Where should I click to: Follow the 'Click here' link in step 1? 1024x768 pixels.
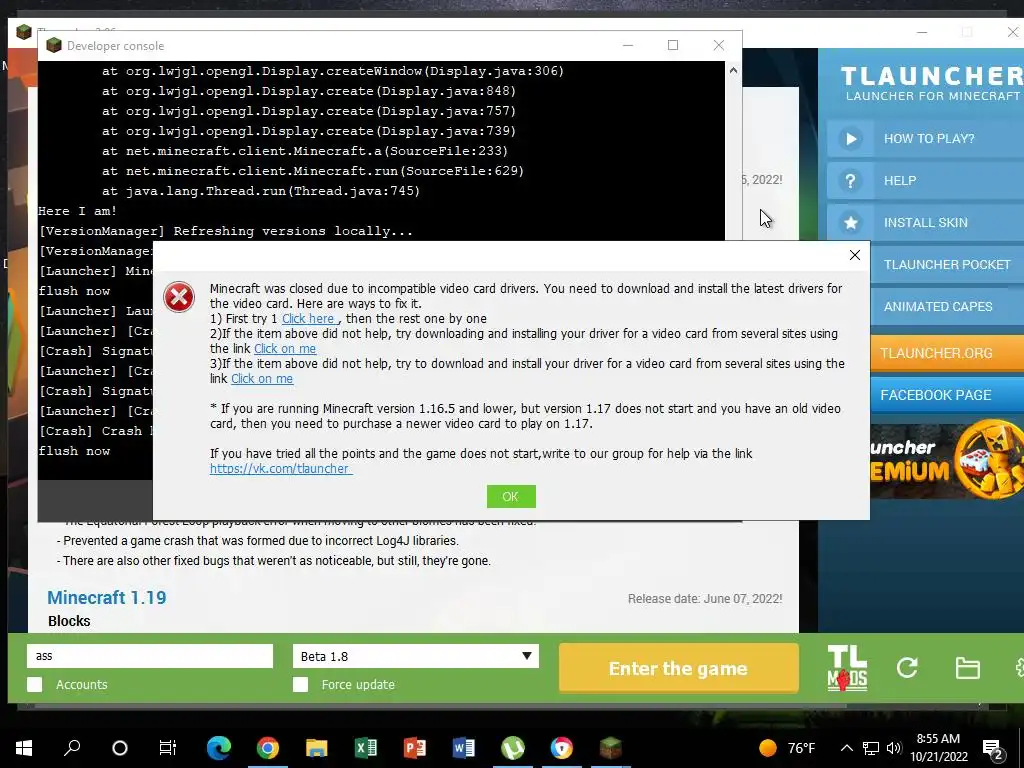310,319
